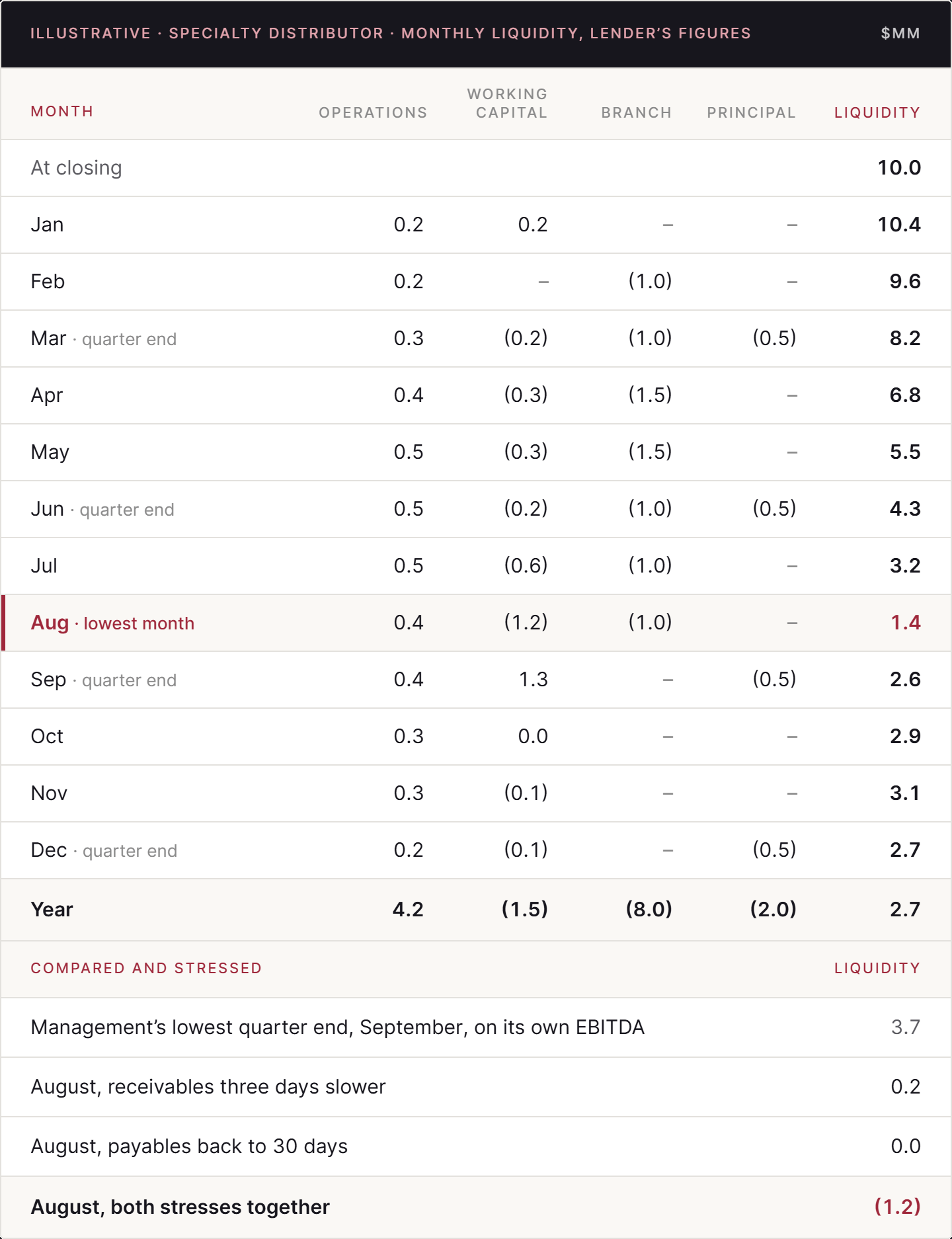952x1239 pixels.
Task: Click the COMPARED AND STRESSED section heading
Action: (x=146, y=968)
